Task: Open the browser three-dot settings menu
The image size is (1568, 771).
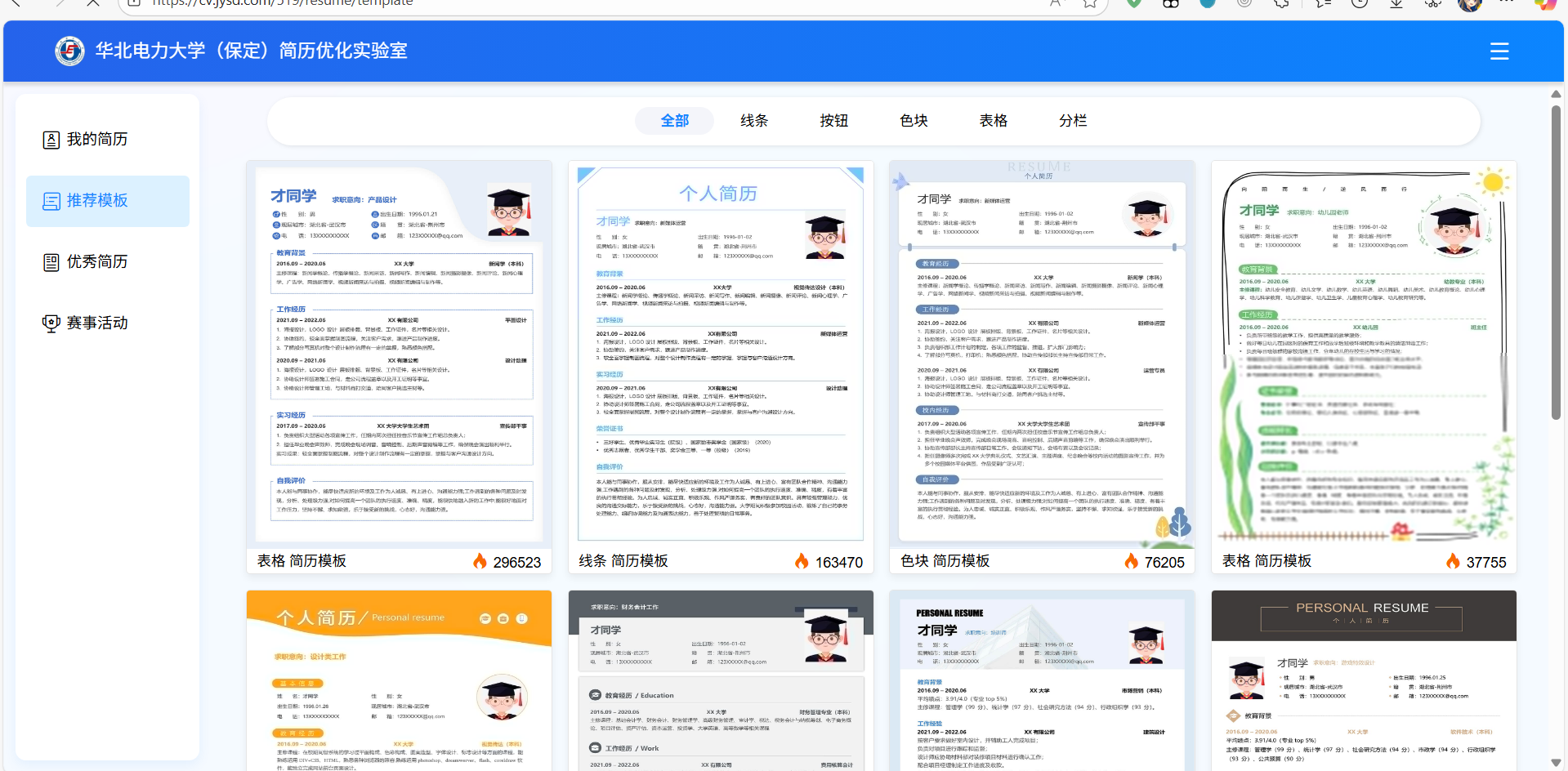Action: 1507,3
